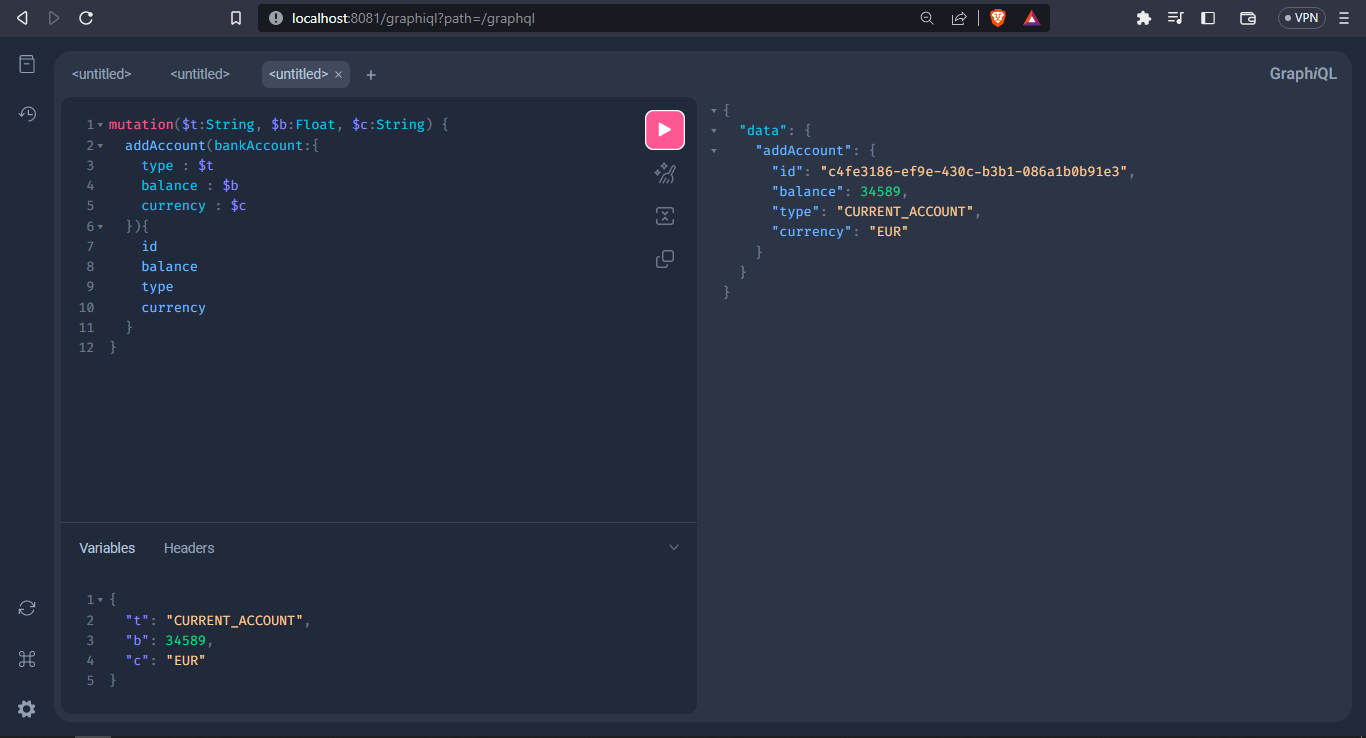The width and height of the screenshot is (1366, 738).
Task: Prettify the mutation query
Action: pos(664,172)
